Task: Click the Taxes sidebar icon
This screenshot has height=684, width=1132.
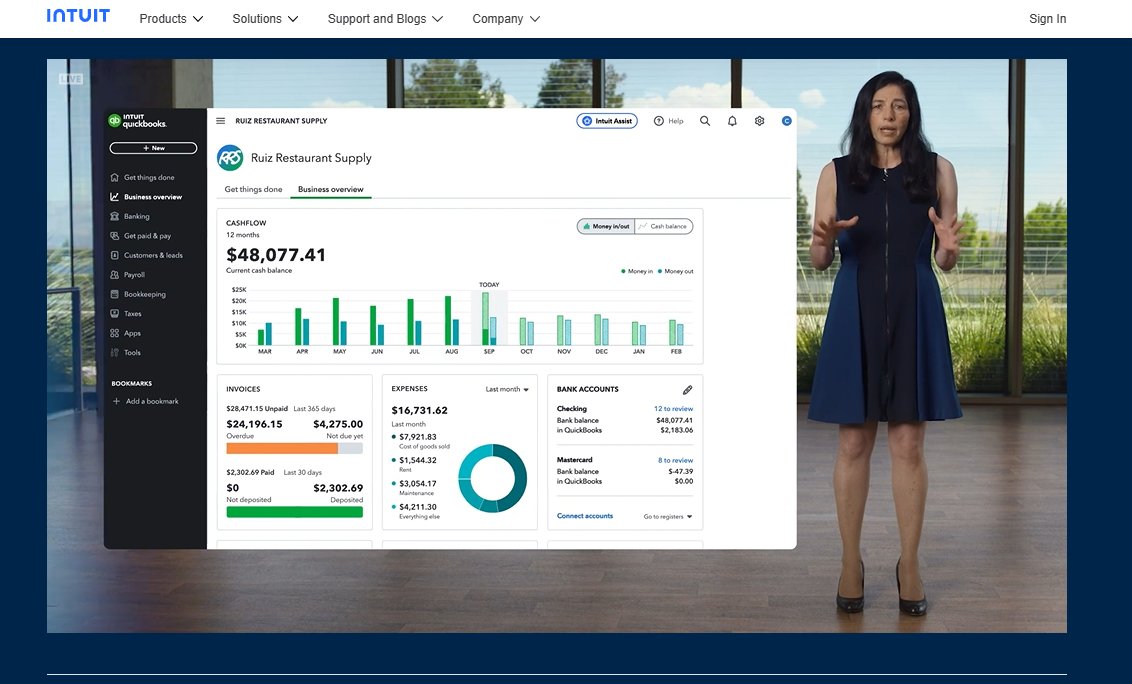Action: click(x=114, y=313)
